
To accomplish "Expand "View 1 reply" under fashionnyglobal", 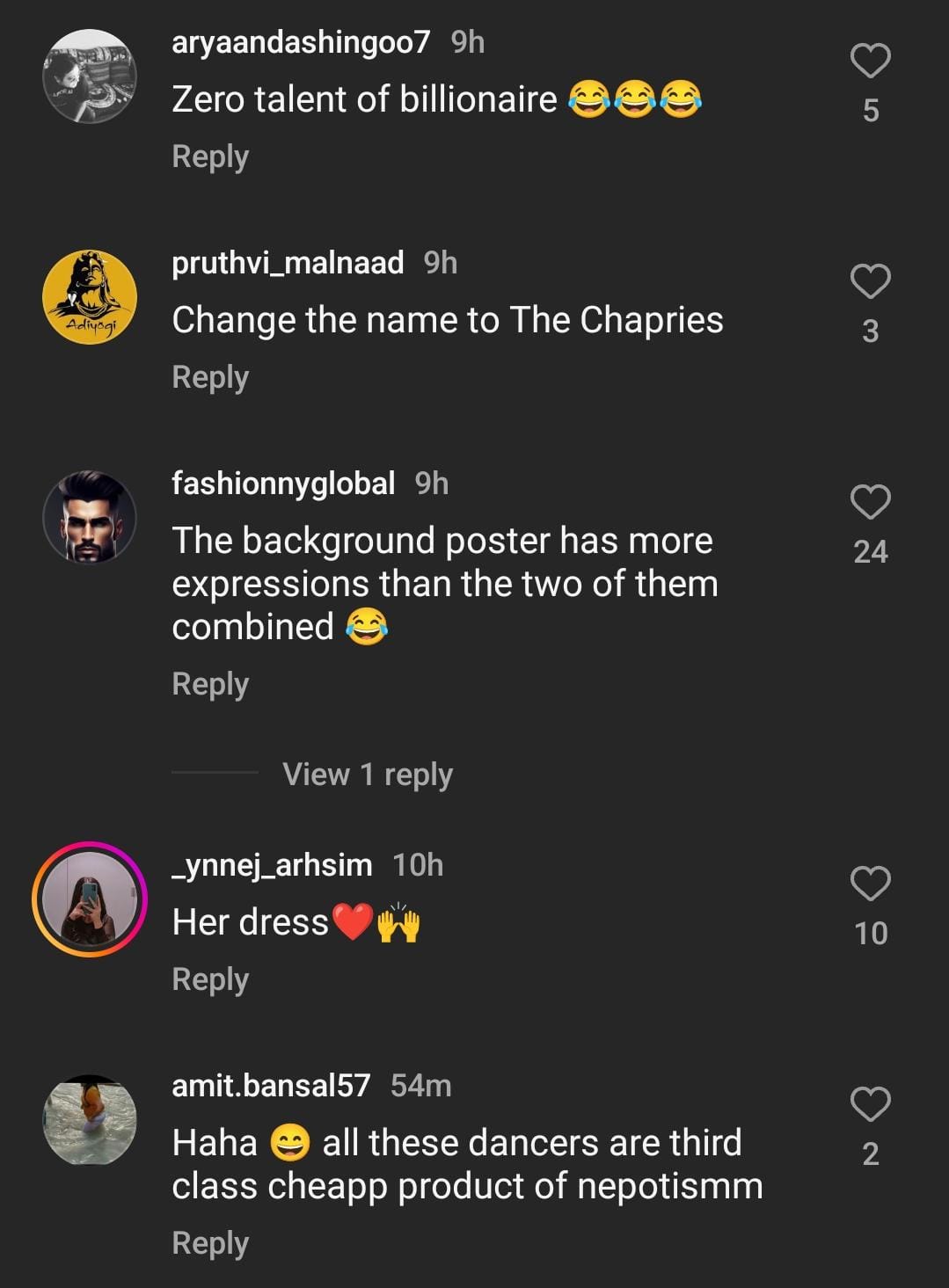I will 367,775.
